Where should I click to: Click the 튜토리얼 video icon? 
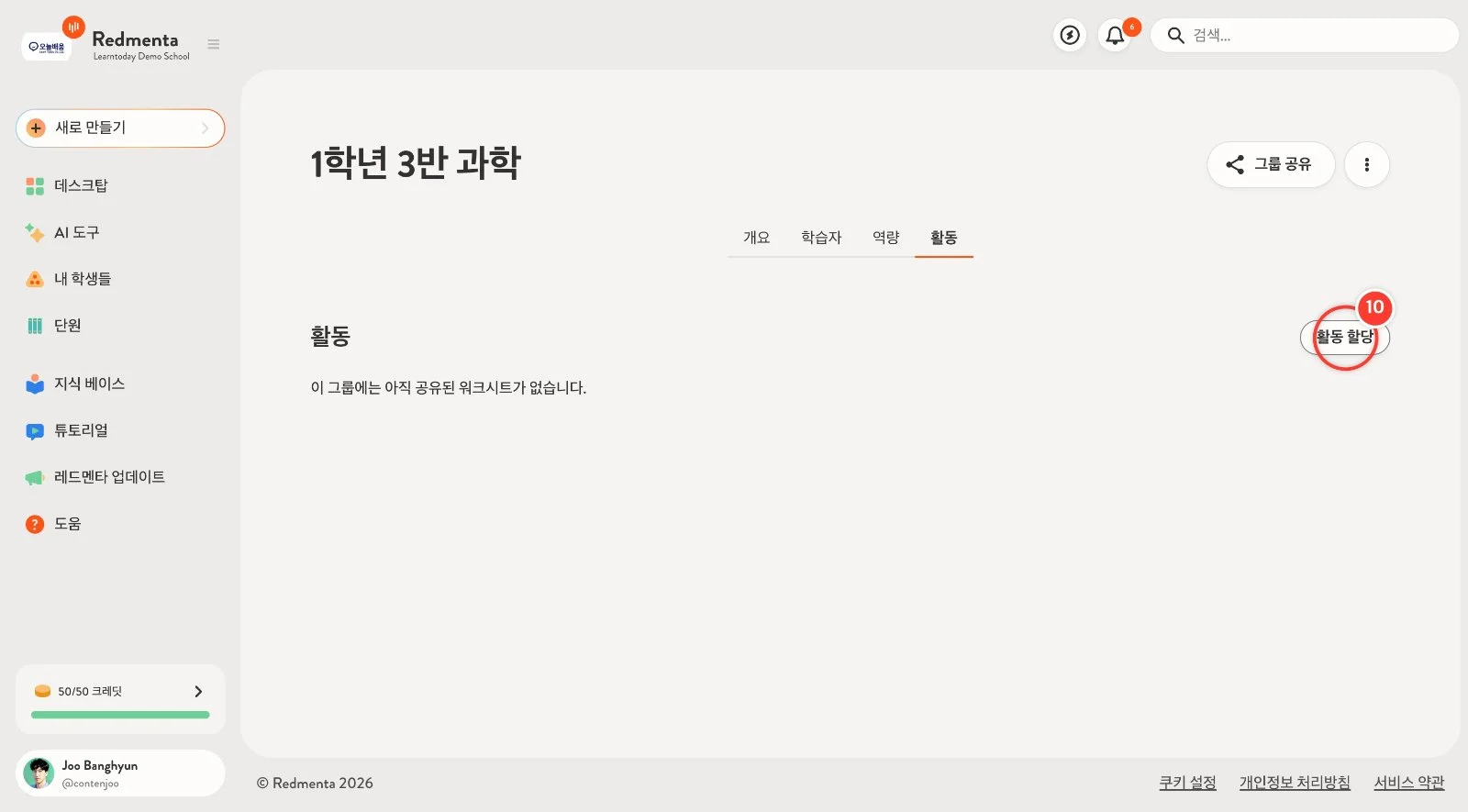click(x=35, y=431)
